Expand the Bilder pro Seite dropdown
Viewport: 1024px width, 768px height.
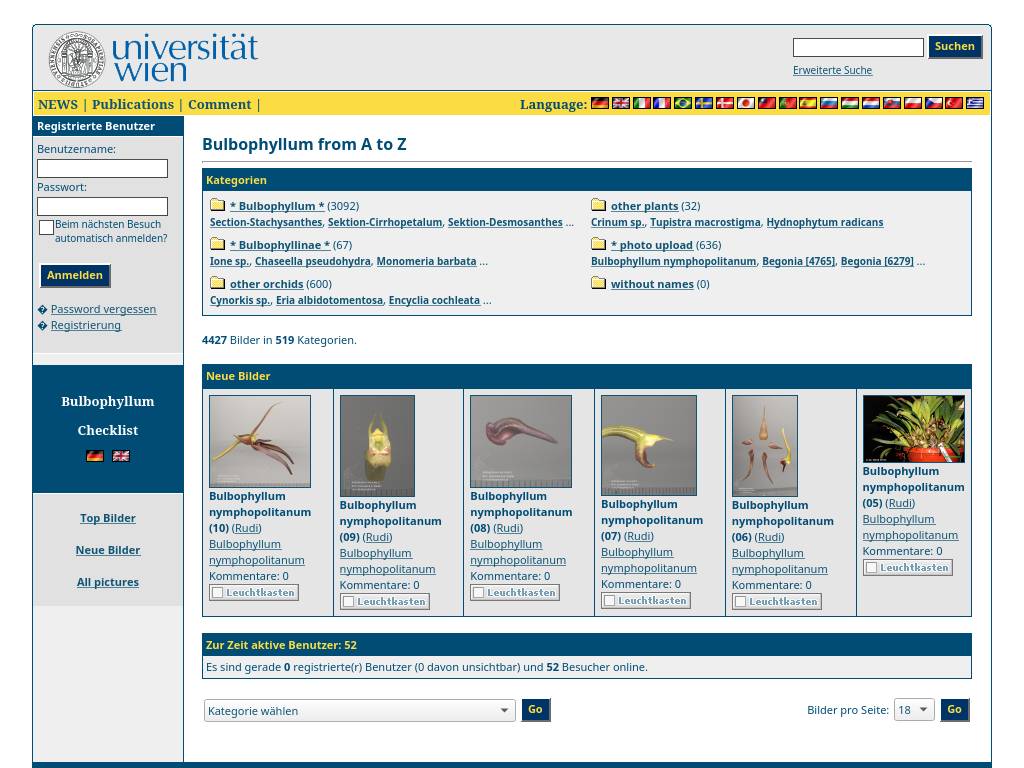[x=914, y=710]
